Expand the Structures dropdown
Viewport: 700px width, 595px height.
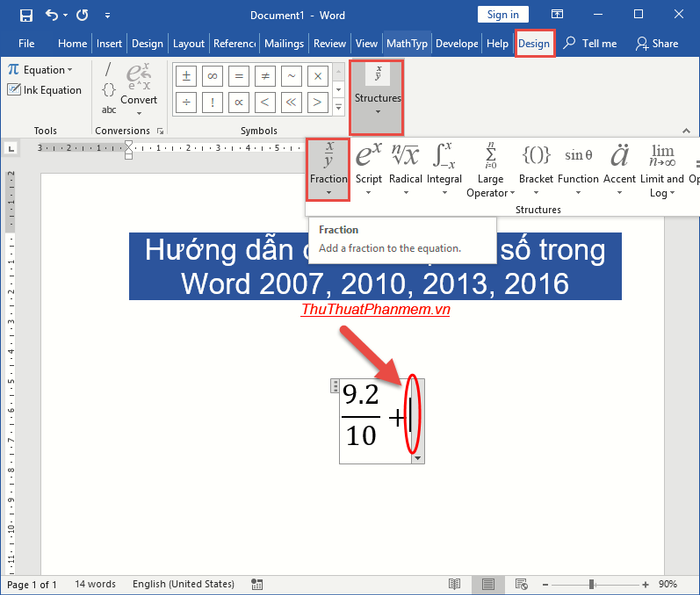pyautogui.click(x=377, y=98)
